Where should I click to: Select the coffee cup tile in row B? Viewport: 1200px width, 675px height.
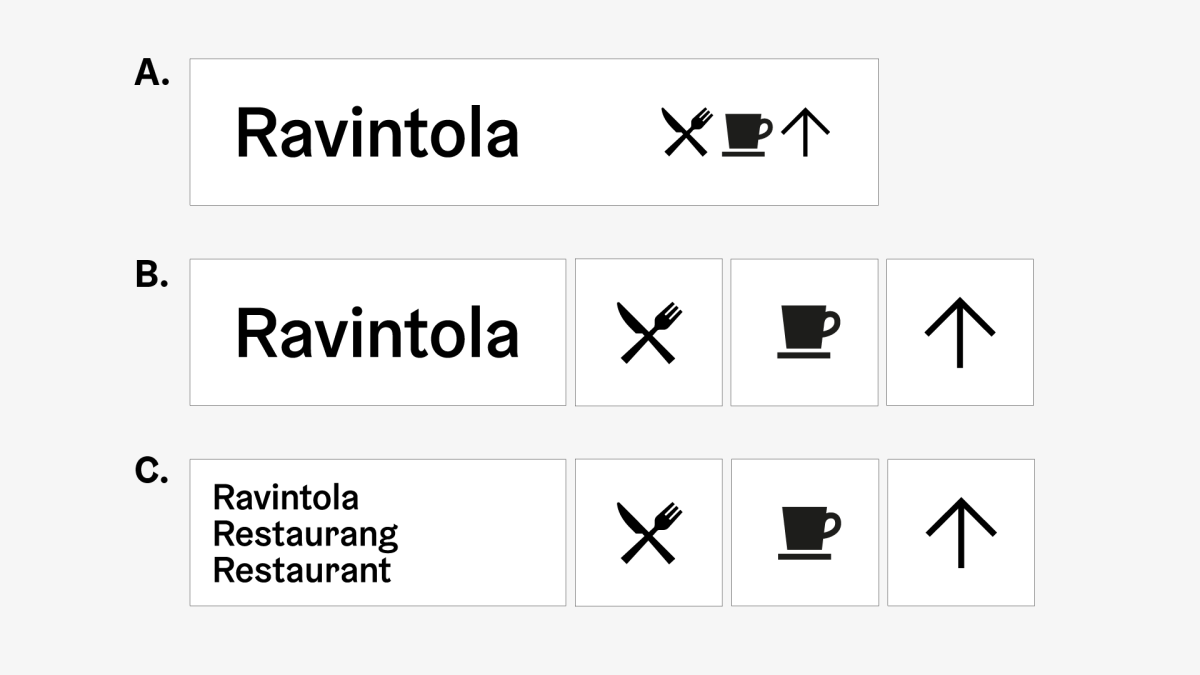point(805,332)
